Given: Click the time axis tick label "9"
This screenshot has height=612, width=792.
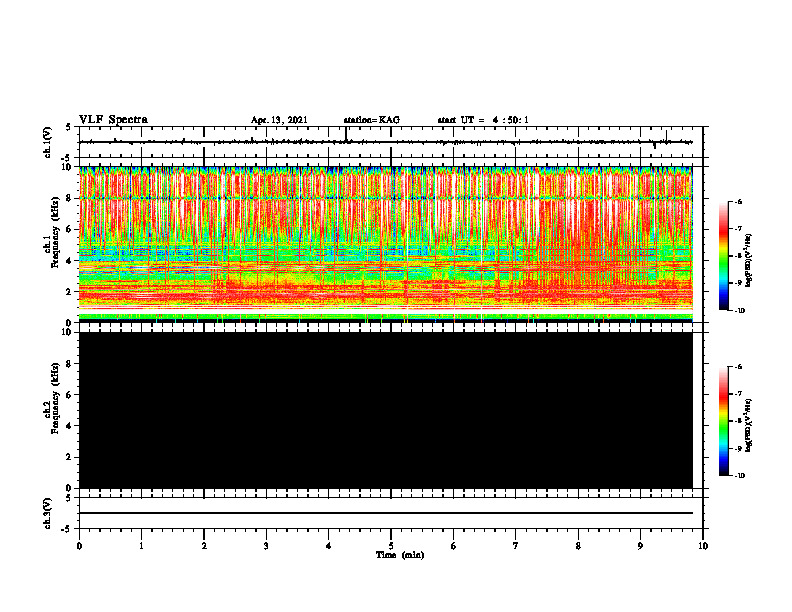Looking at the screenshot, I should (640, 546).
